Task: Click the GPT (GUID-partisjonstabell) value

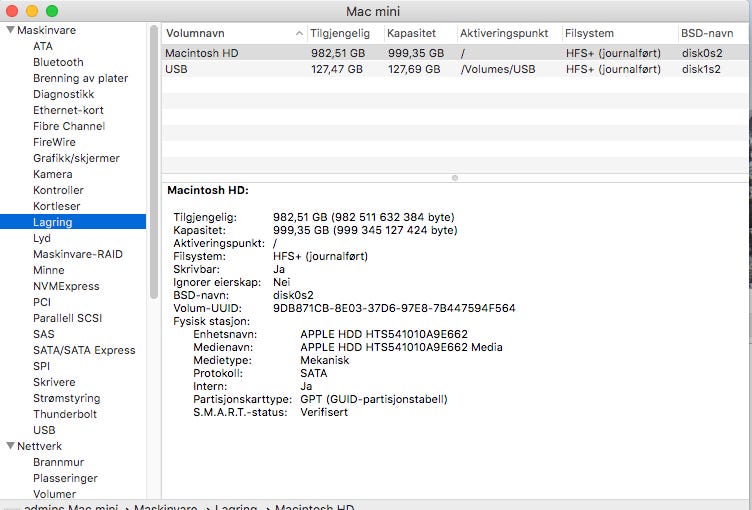Action: (x=374, y=399)
